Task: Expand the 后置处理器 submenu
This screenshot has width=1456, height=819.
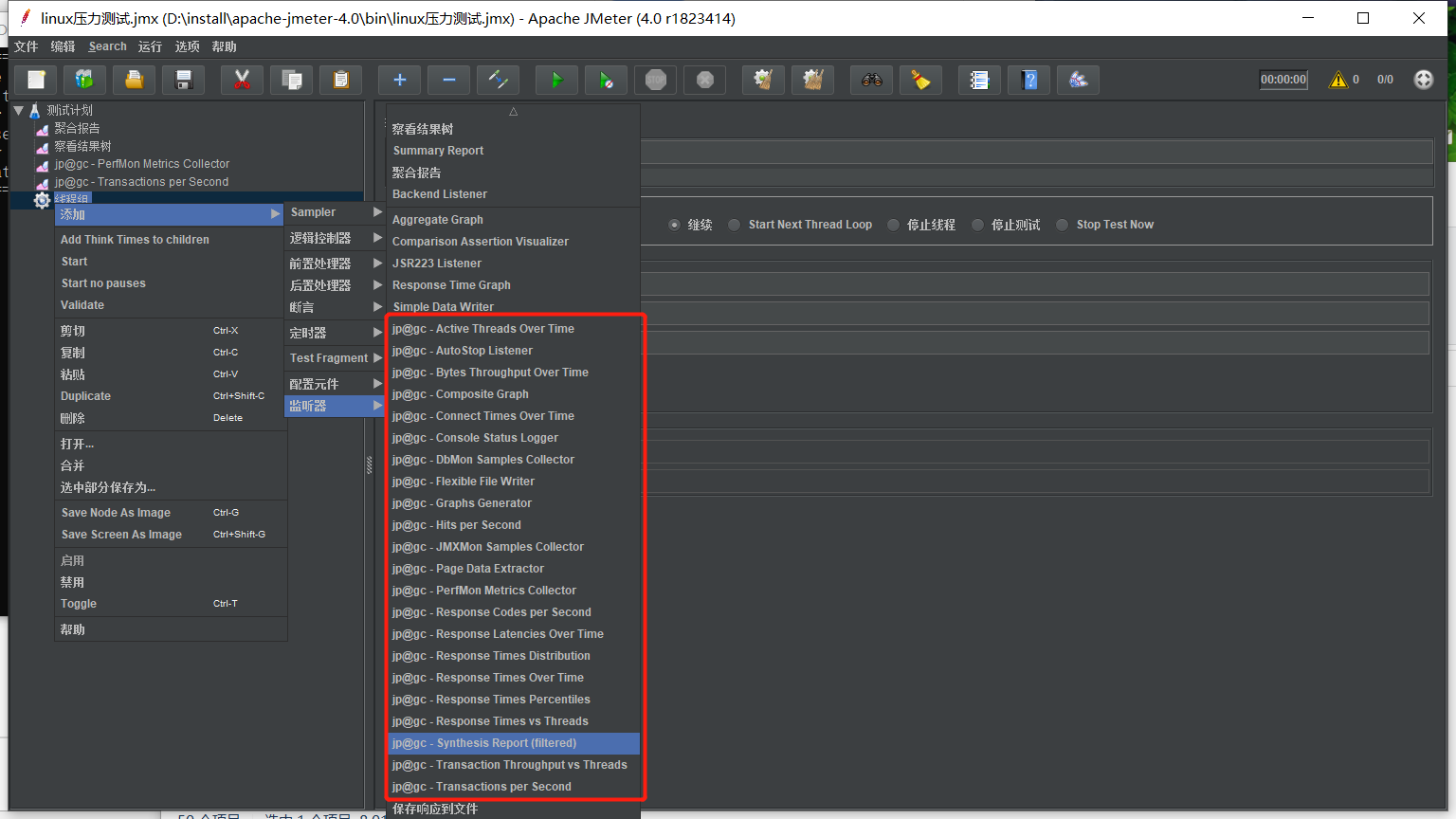Action: (x=335, y=285)
